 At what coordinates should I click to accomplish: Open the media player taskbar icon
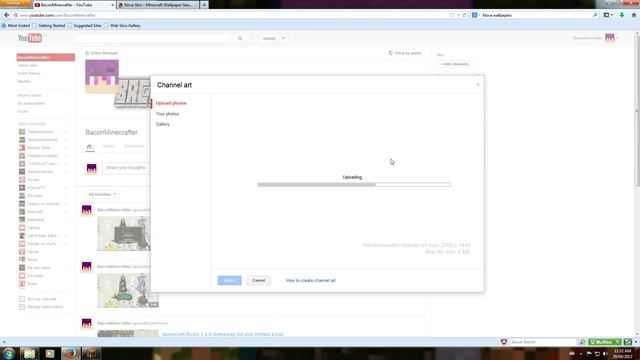(50, 353)
